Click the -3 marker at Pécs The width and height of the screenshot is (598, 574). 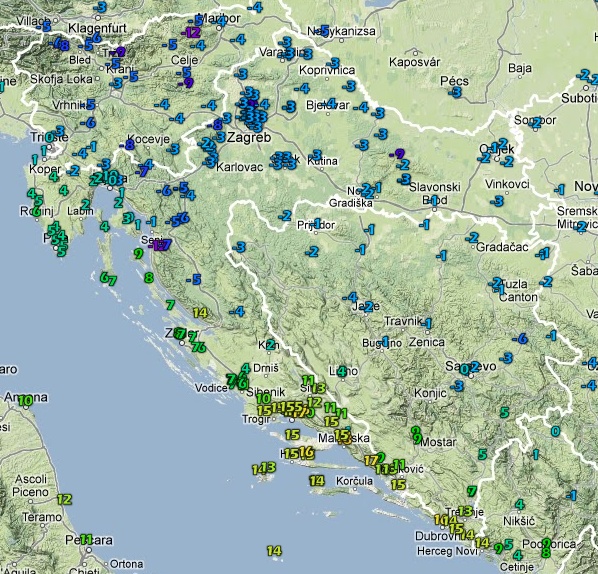tap(455, 92)
